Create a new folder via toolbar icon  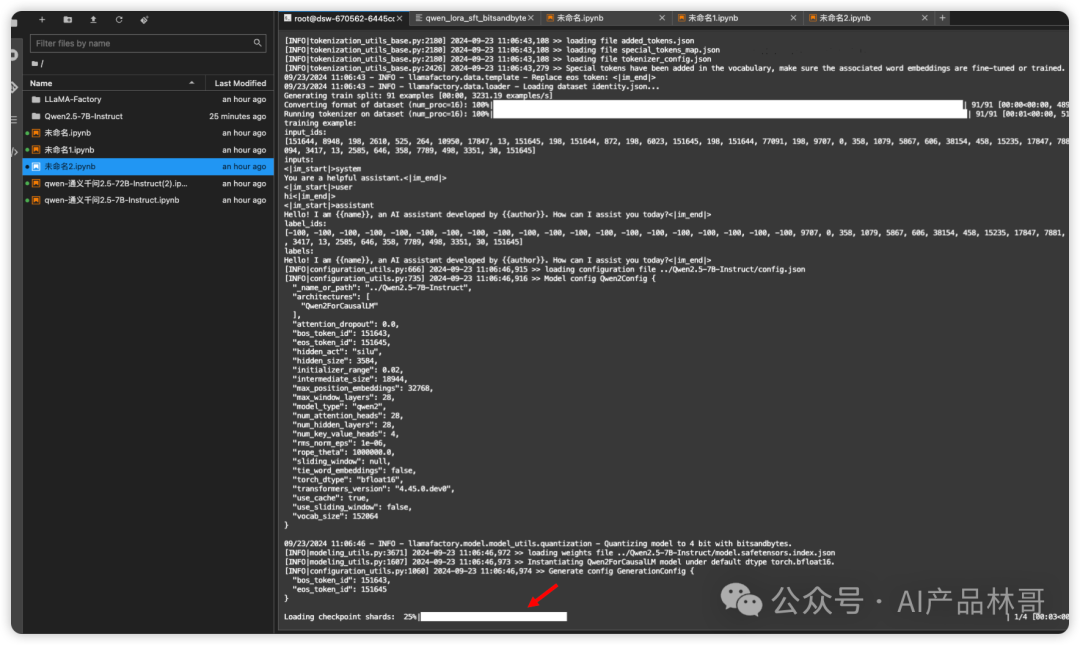[x=68, y=20]
